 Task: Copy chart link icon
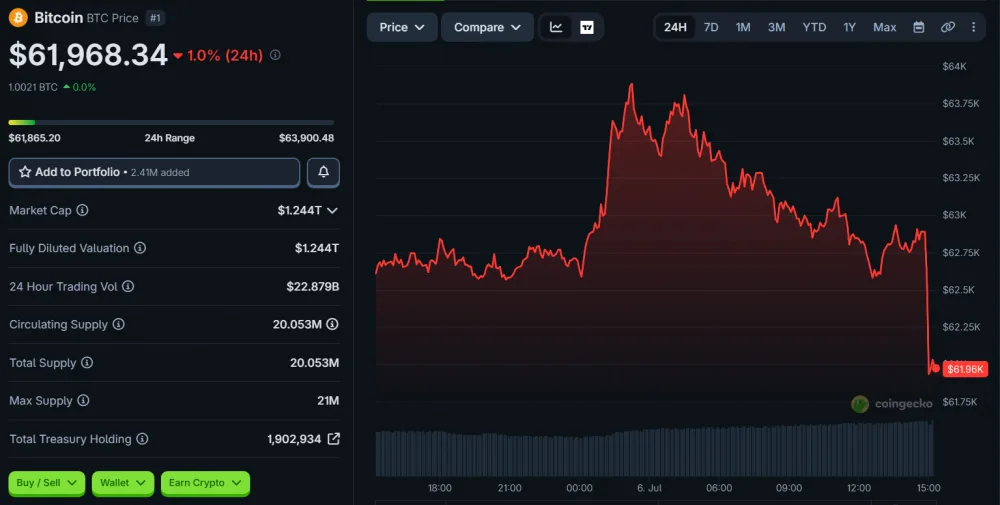[x=948, y=27]
